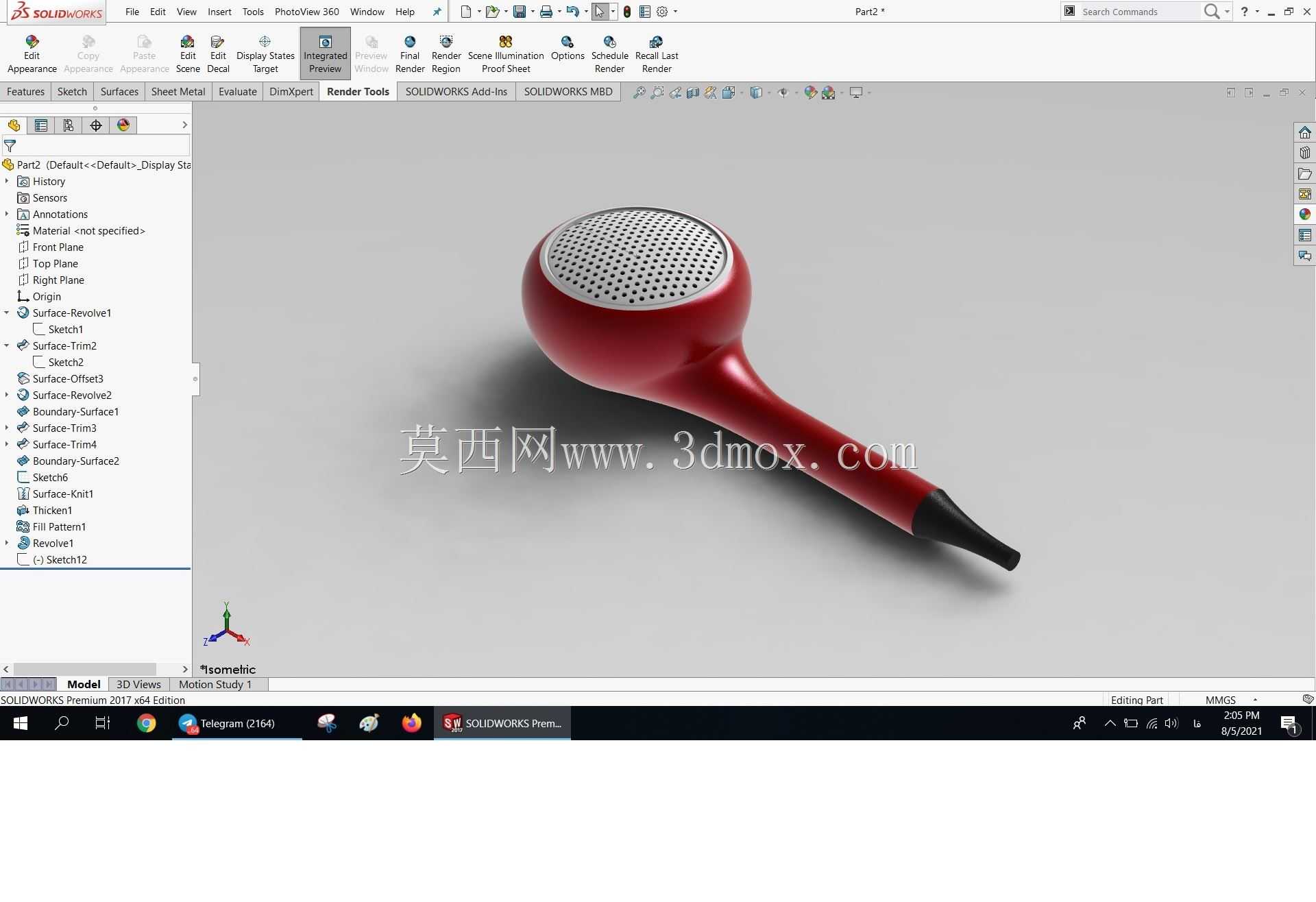Open Appearances, Scenes and Decals pane

pos(1304,215)
